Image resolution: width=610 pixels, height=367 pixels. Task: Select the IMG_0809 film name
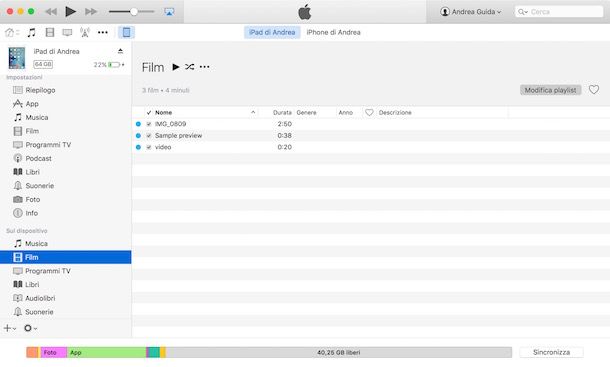pyautogui.click(x=170, y=124)
